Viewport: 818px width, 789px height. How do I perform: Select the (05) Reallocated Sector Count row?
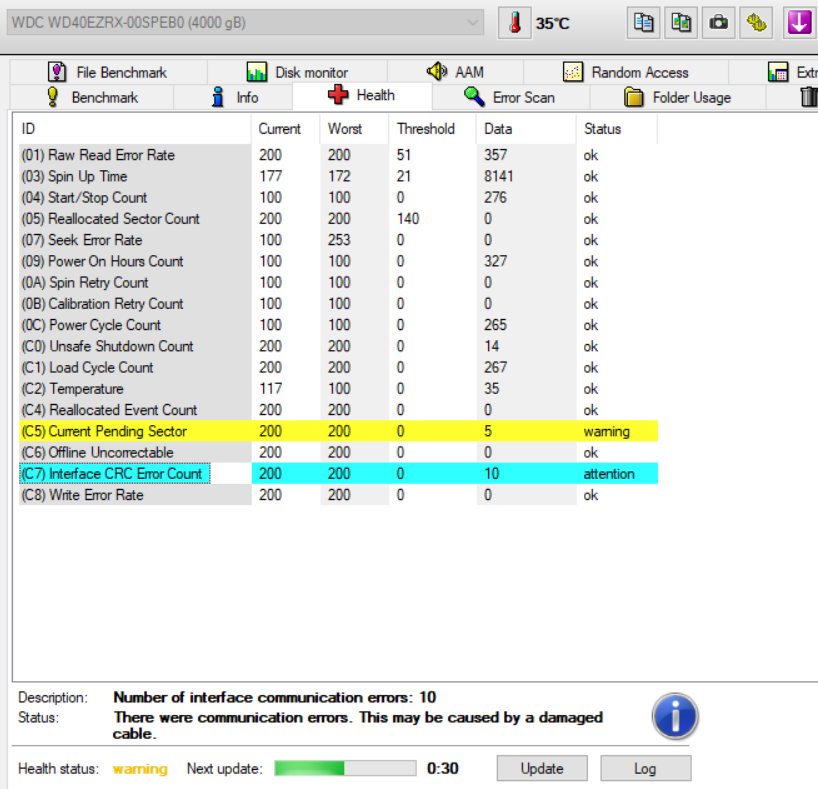tap(338, 219)
